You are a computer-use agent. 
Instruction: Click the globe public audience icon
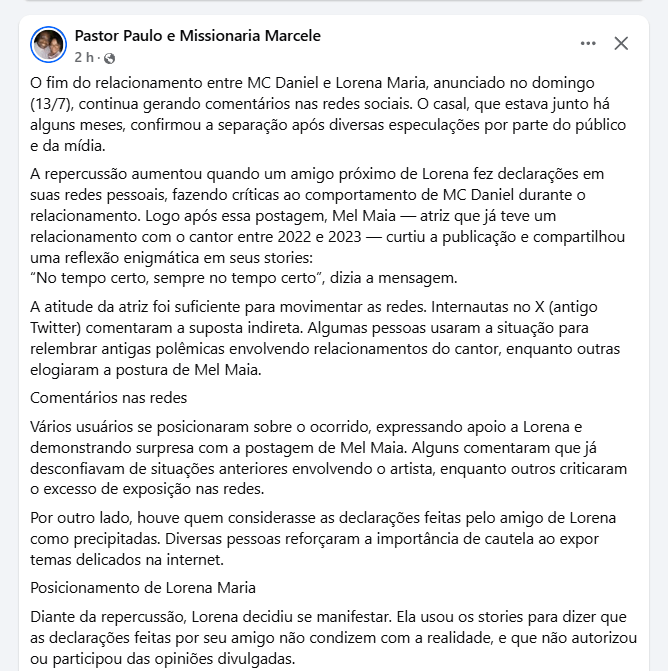pos(110,58)
